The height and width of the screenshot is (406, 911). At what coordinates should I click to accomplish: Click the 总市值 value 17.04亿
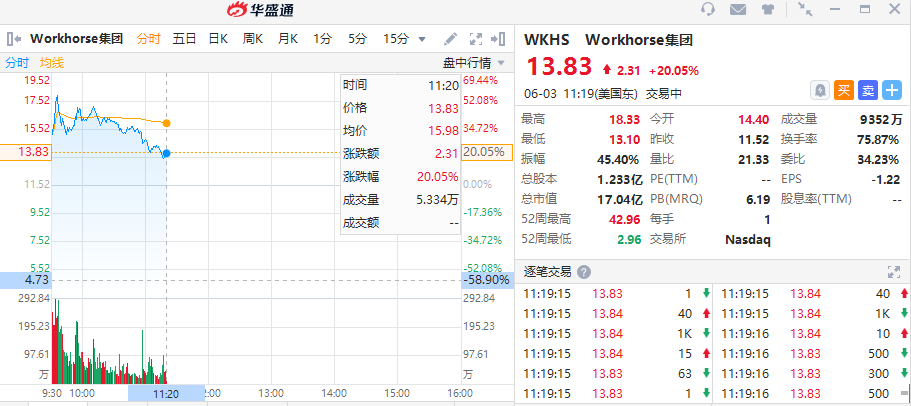point(620,199)
